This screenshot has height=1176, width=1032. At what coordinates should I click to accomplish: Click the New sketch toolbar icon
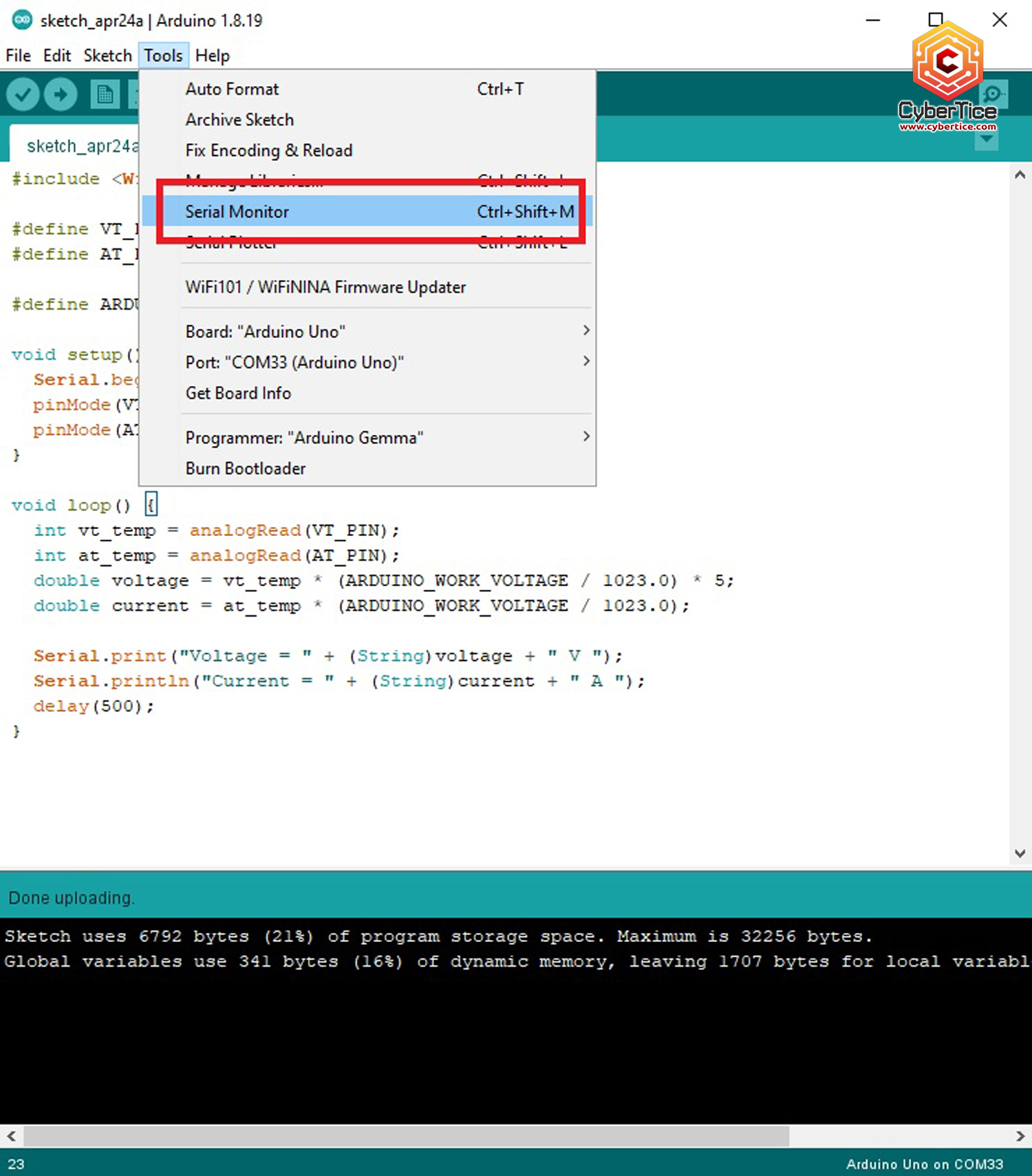[x=105, y=94]
